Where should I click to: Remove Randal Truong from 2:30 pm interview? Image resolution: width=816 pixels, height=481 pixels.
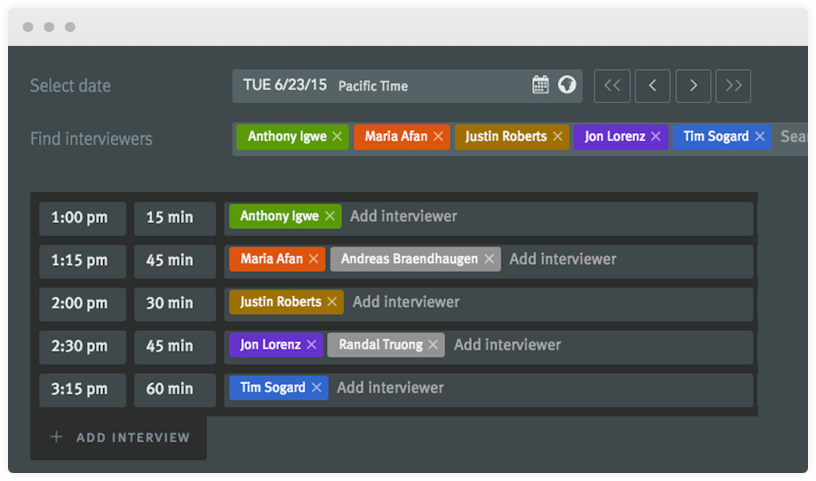point(433,345)
